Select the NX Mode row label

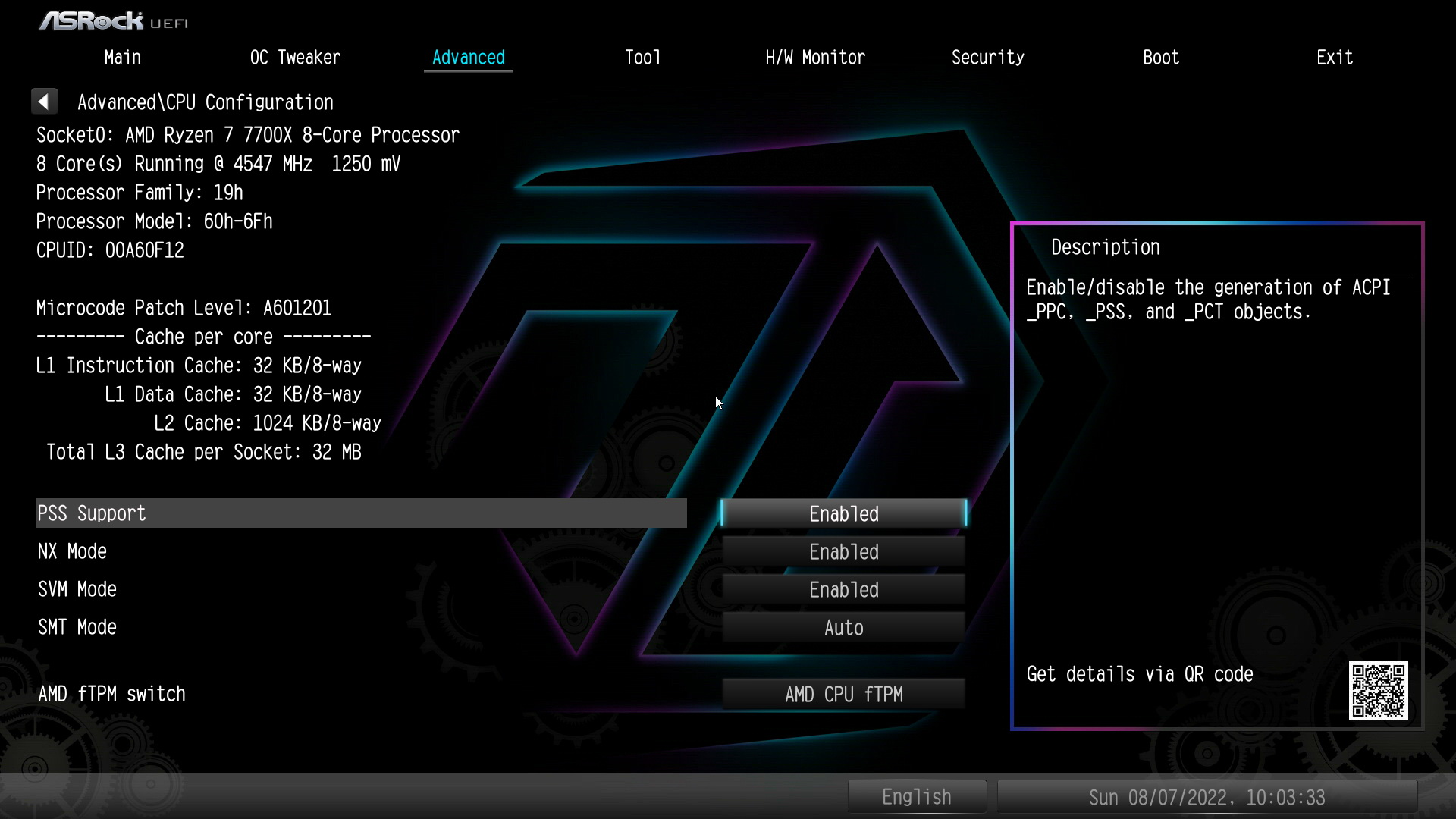tap(72, 551)
